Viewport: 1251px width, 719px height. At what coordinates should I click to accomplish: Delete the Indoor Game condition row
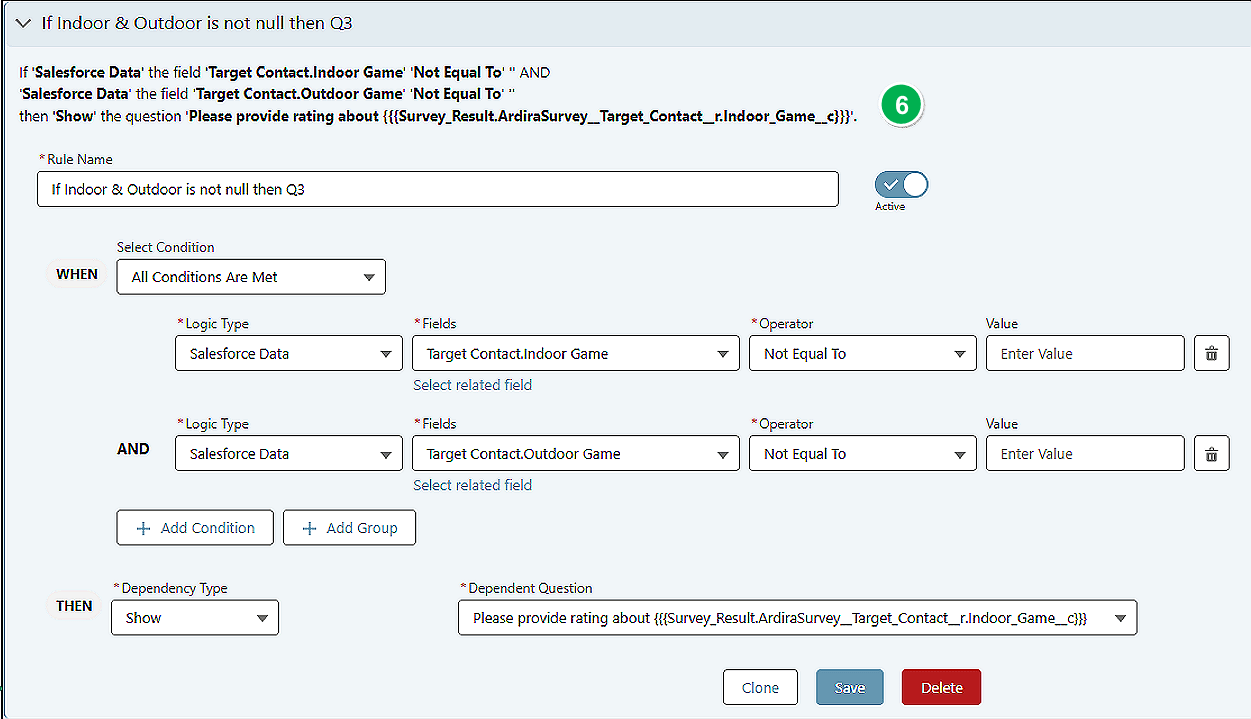tap(1211, 353)
